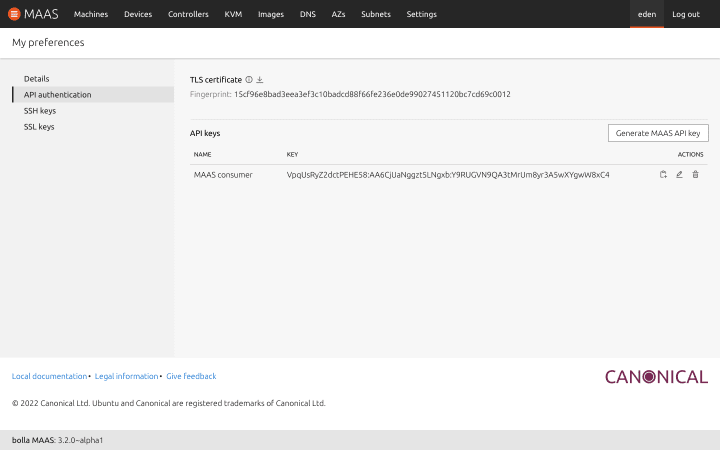Click the My preferences page heading

[48, 42]
